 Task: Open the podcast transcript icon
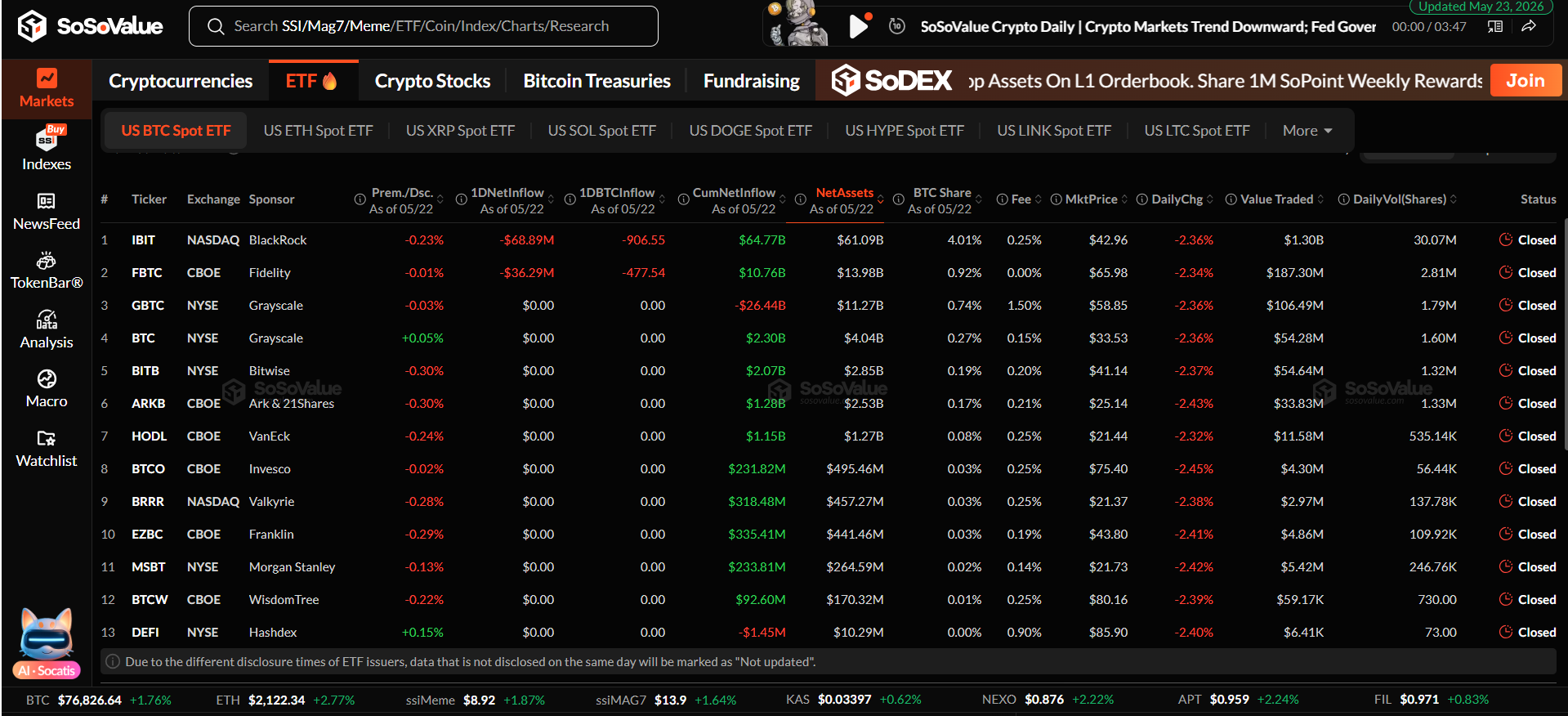point(1495,26)
